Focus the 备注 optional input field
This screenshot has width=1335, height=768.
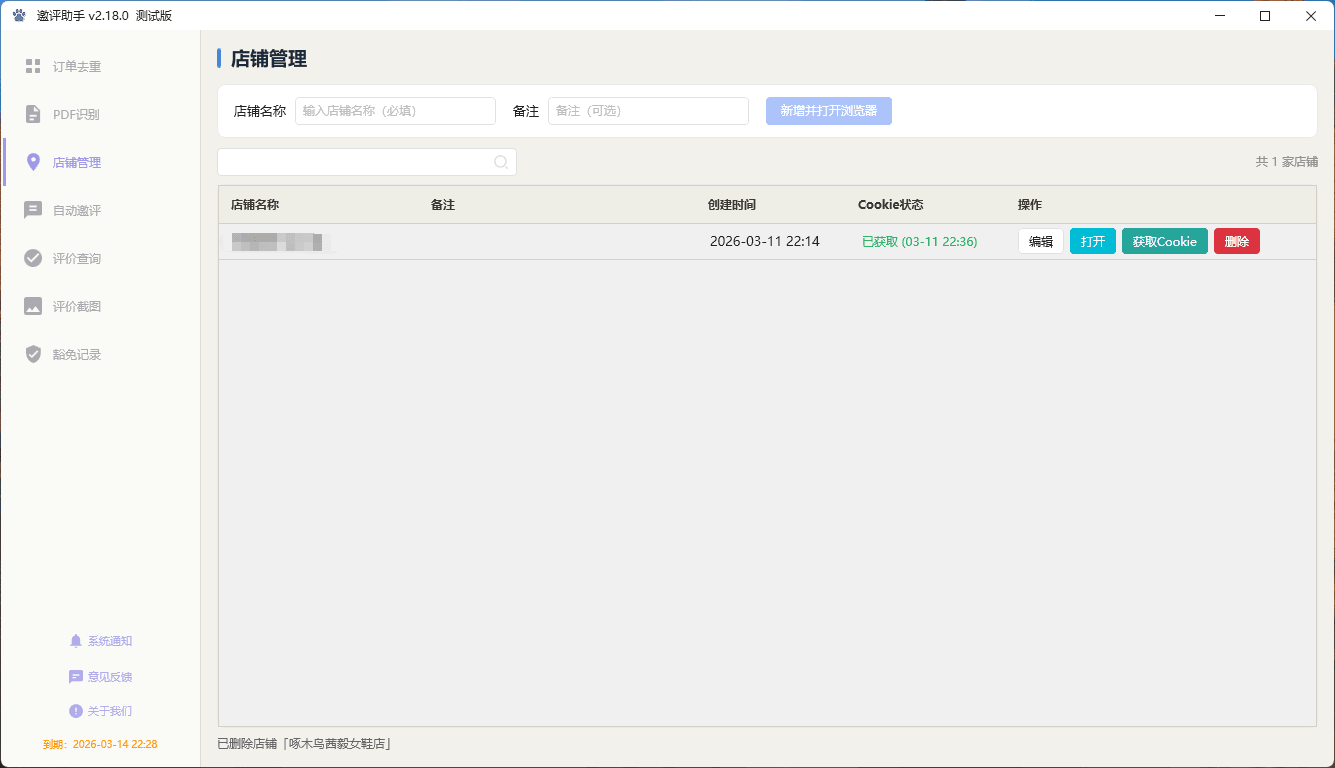click(648, 111)
